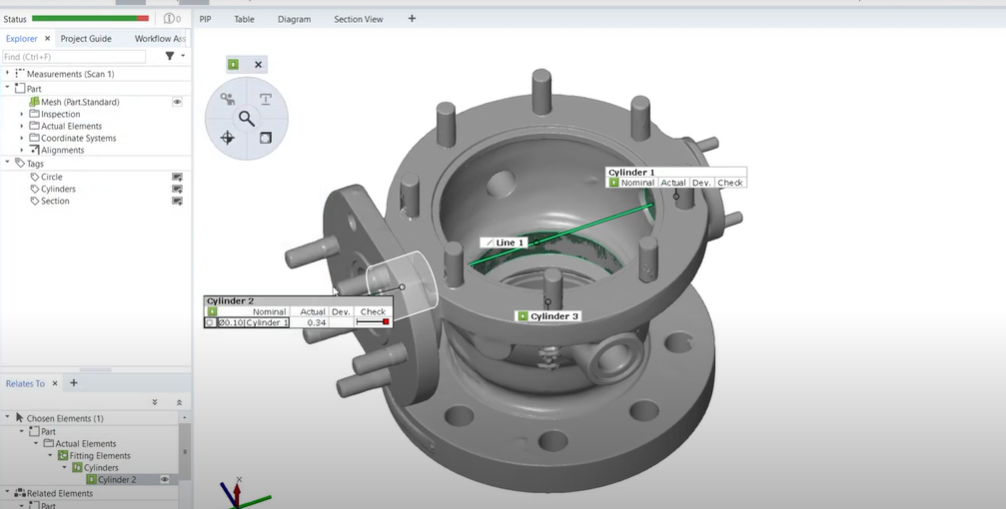Click the Find (Ctrl+F) search field
Screen dimensions: 1006x509
(x=74, y=56)
